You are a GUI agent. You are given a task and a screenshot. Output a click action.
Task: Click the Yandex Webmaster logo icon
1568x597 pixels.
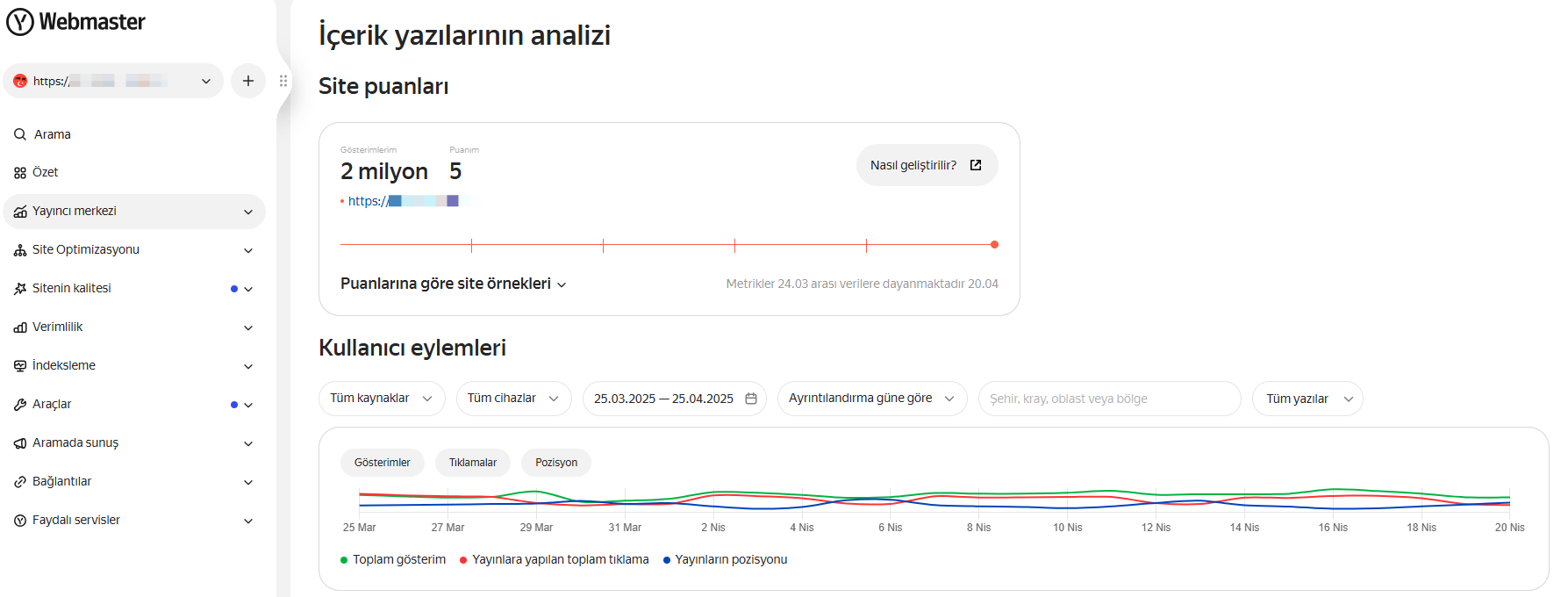pyautogui.click(x=20, y=22)
